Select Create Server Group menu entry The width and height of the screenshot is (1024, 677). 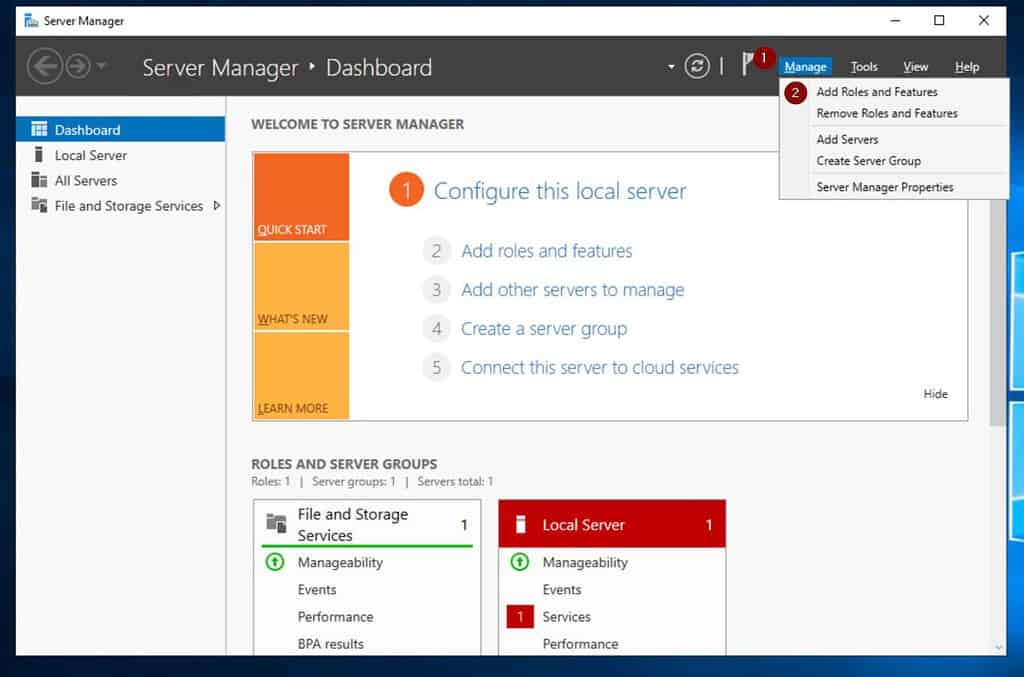(x=868, y=161)
